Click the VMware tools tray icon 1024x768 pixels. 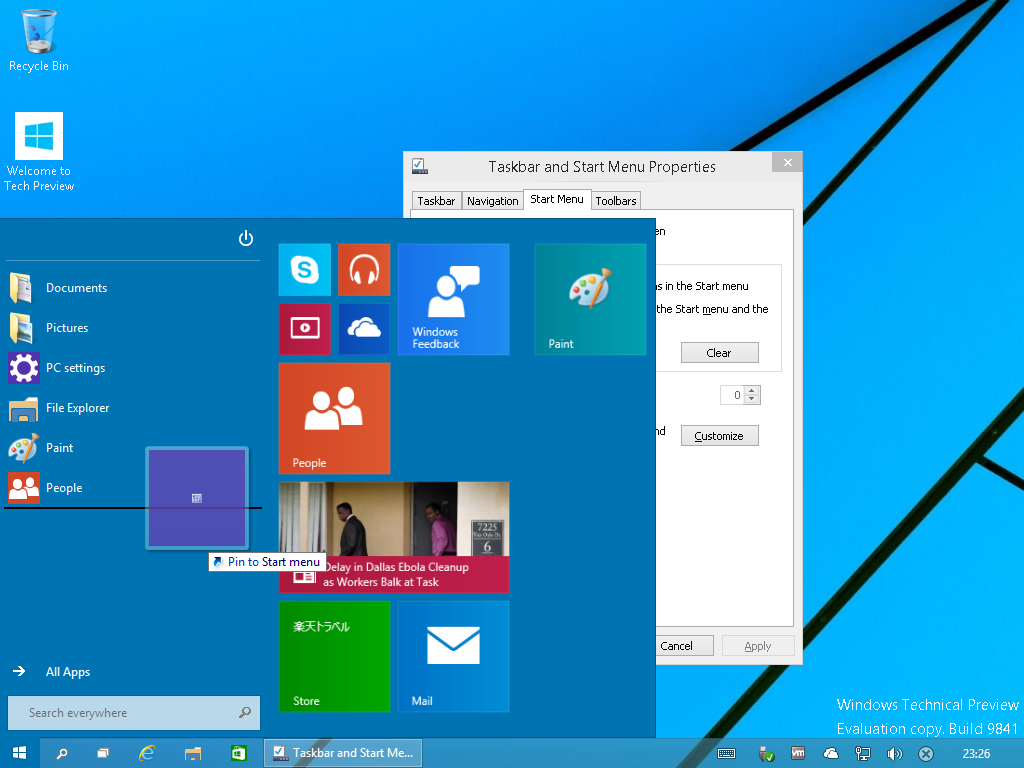[797, 753]
